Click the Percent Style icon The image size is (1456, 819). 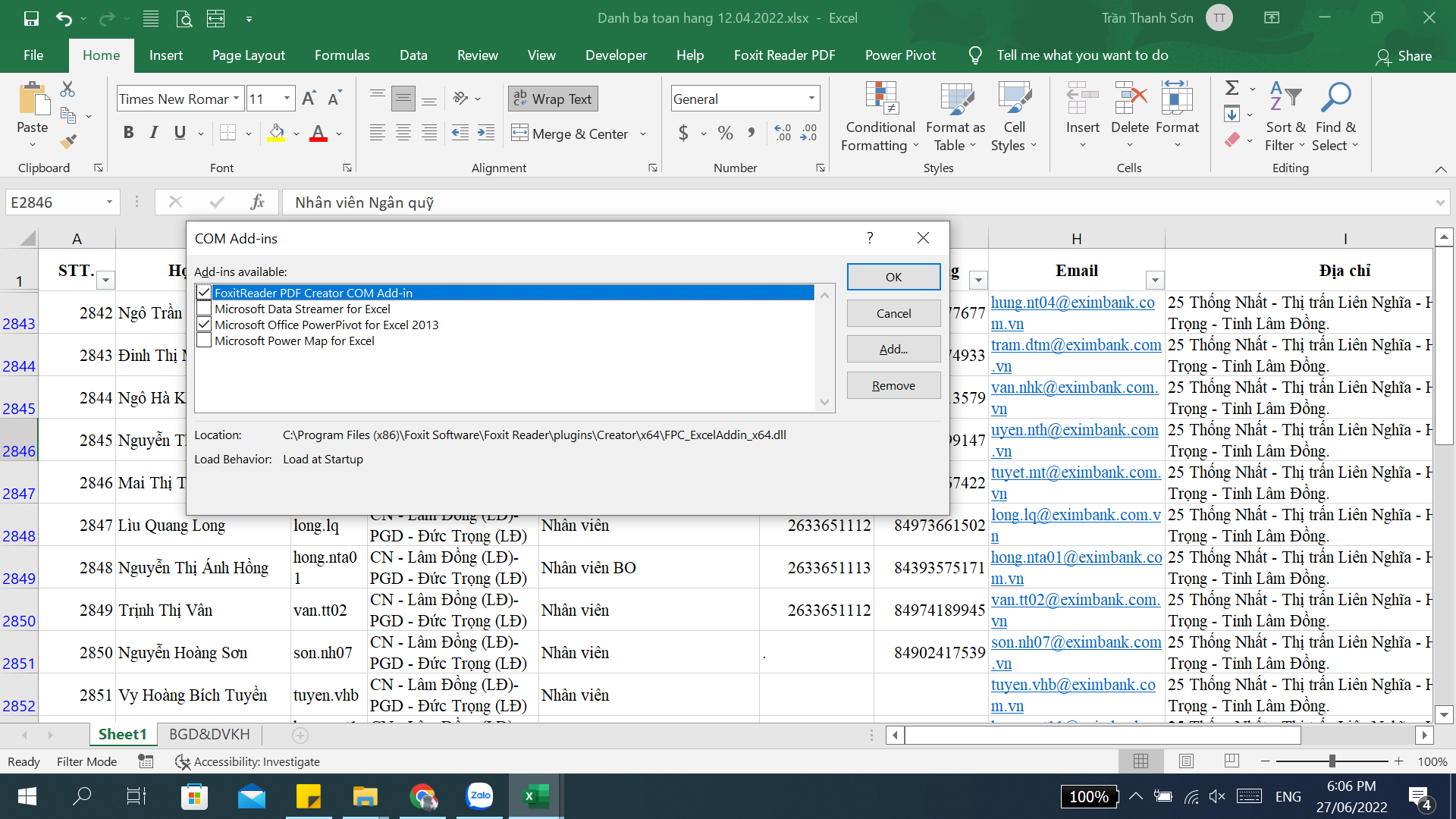pyautogui.click(x=725, y=133)
